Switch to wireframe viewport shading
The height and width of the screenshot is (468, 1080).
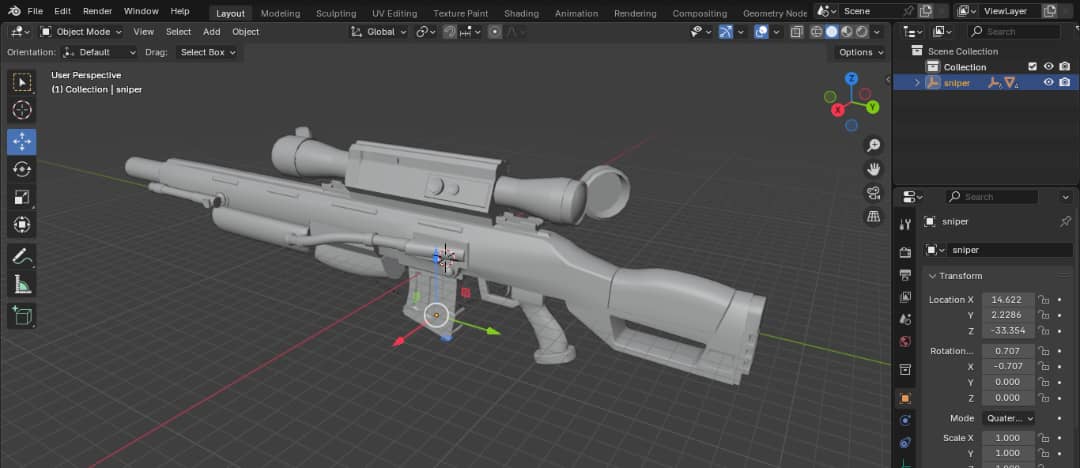817,32
